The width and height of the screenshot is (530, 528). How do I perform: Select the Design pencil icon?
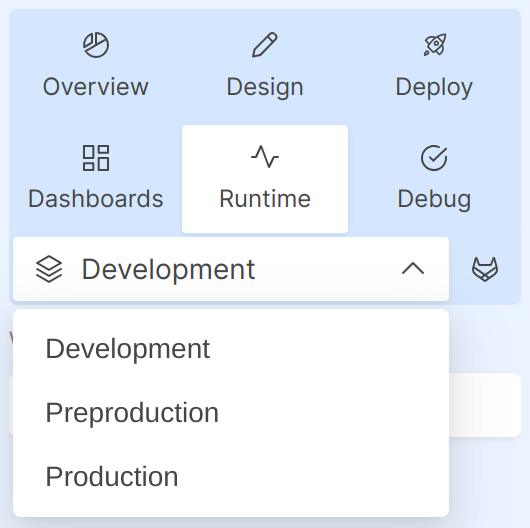pos(265,45)
